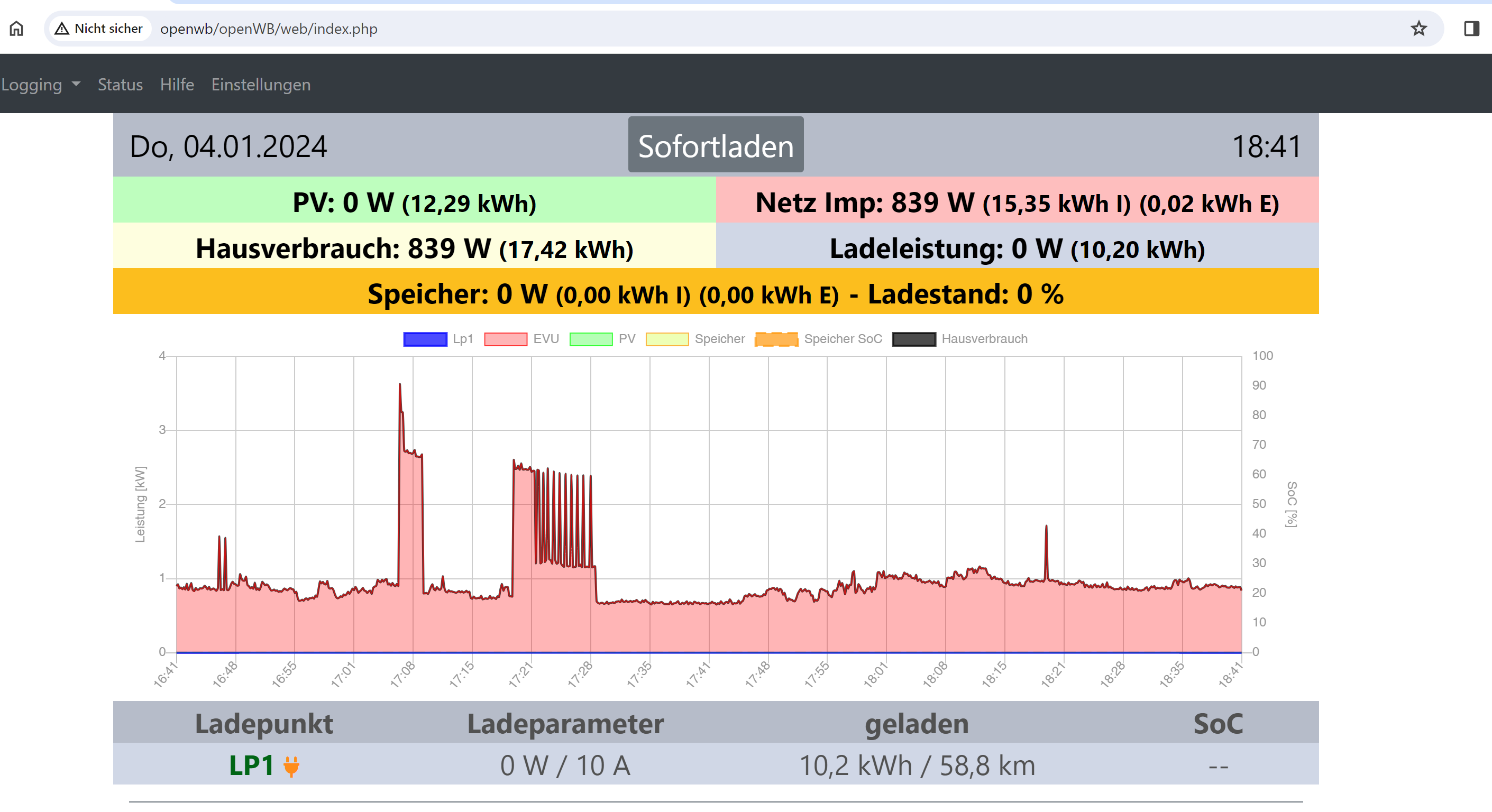Click the Sofortladen mode button
Screen dimensions: 1492x812
click(715, 145)
